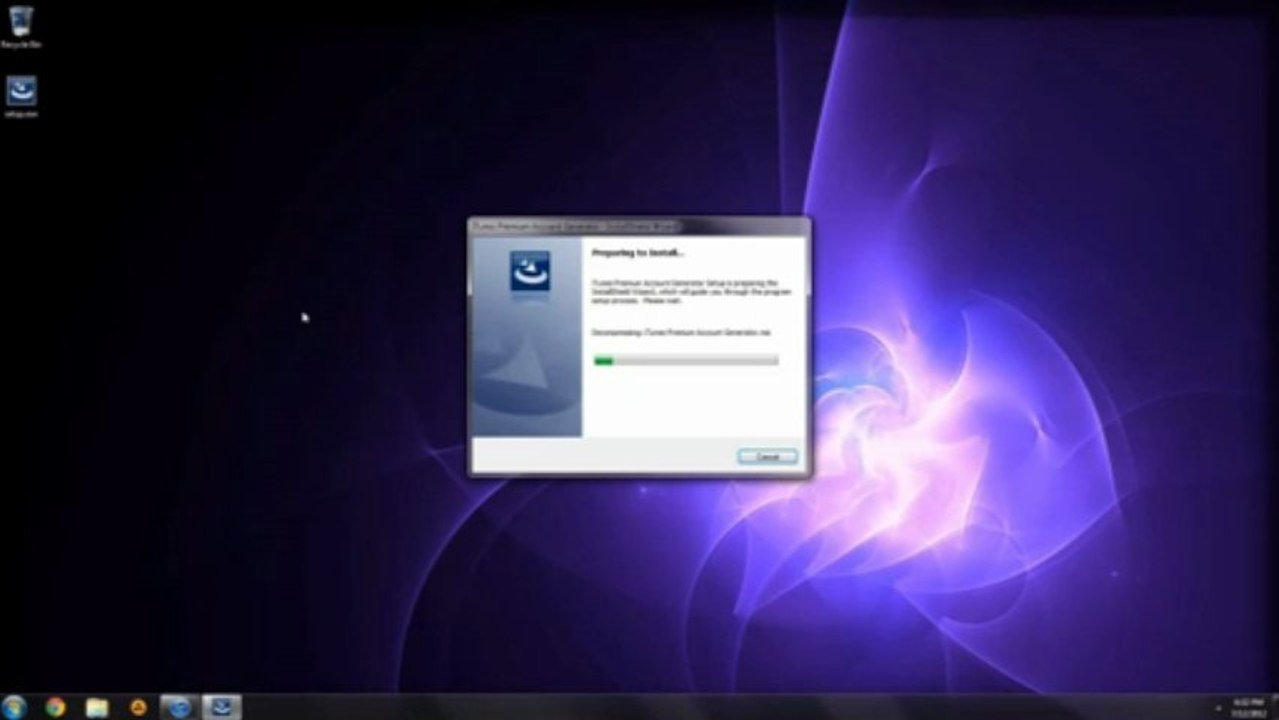Switch to the blue globe taskbar app
This screenshot has width=1279, height=720.
point(180,707)
